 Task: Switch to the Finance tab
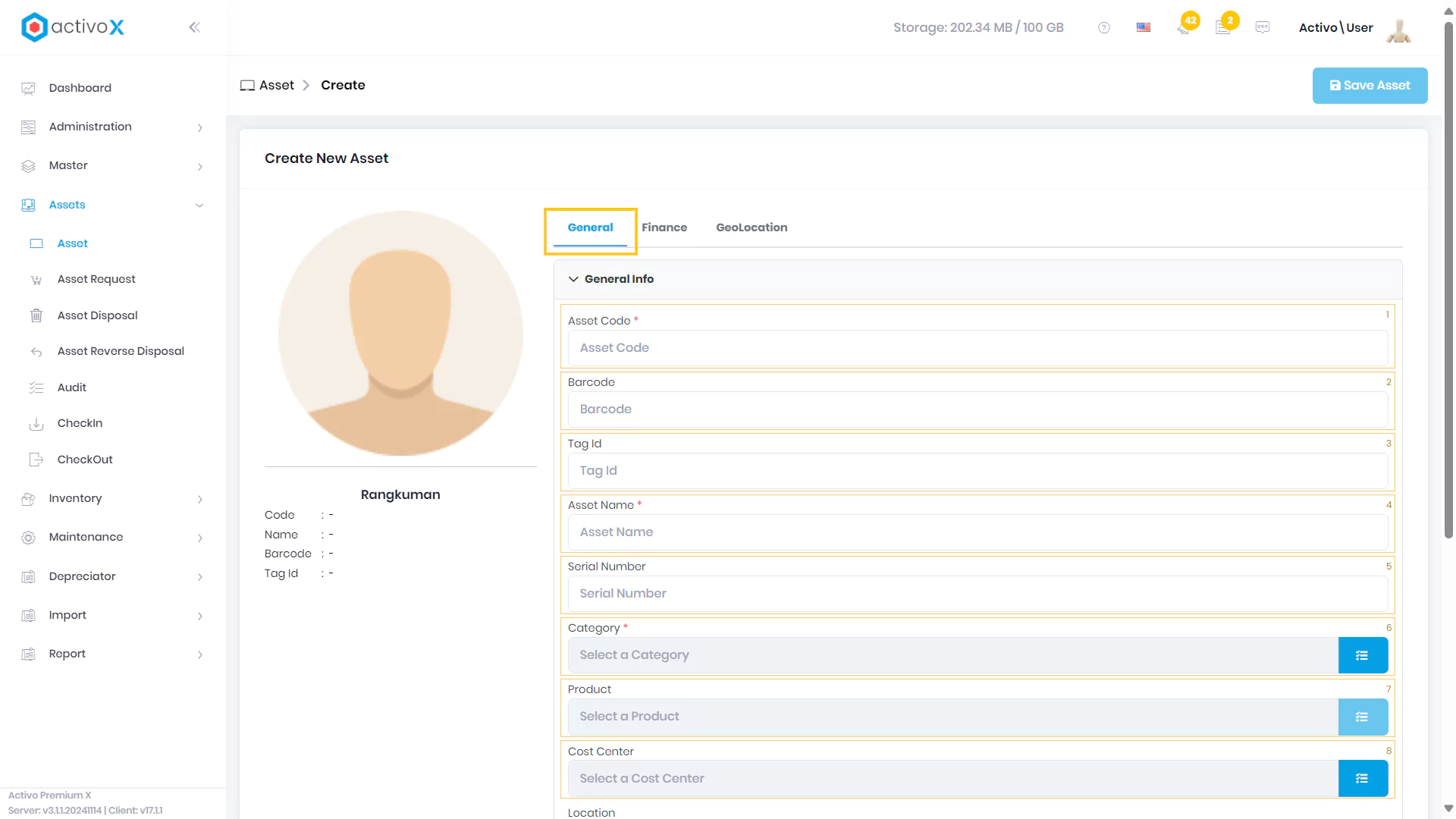point(664,227)
